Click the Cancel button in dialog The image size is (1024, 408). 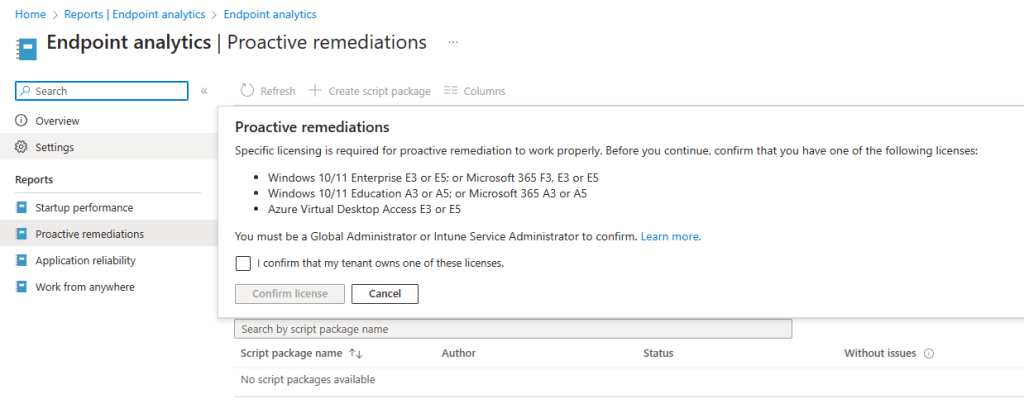pos(384,294)
